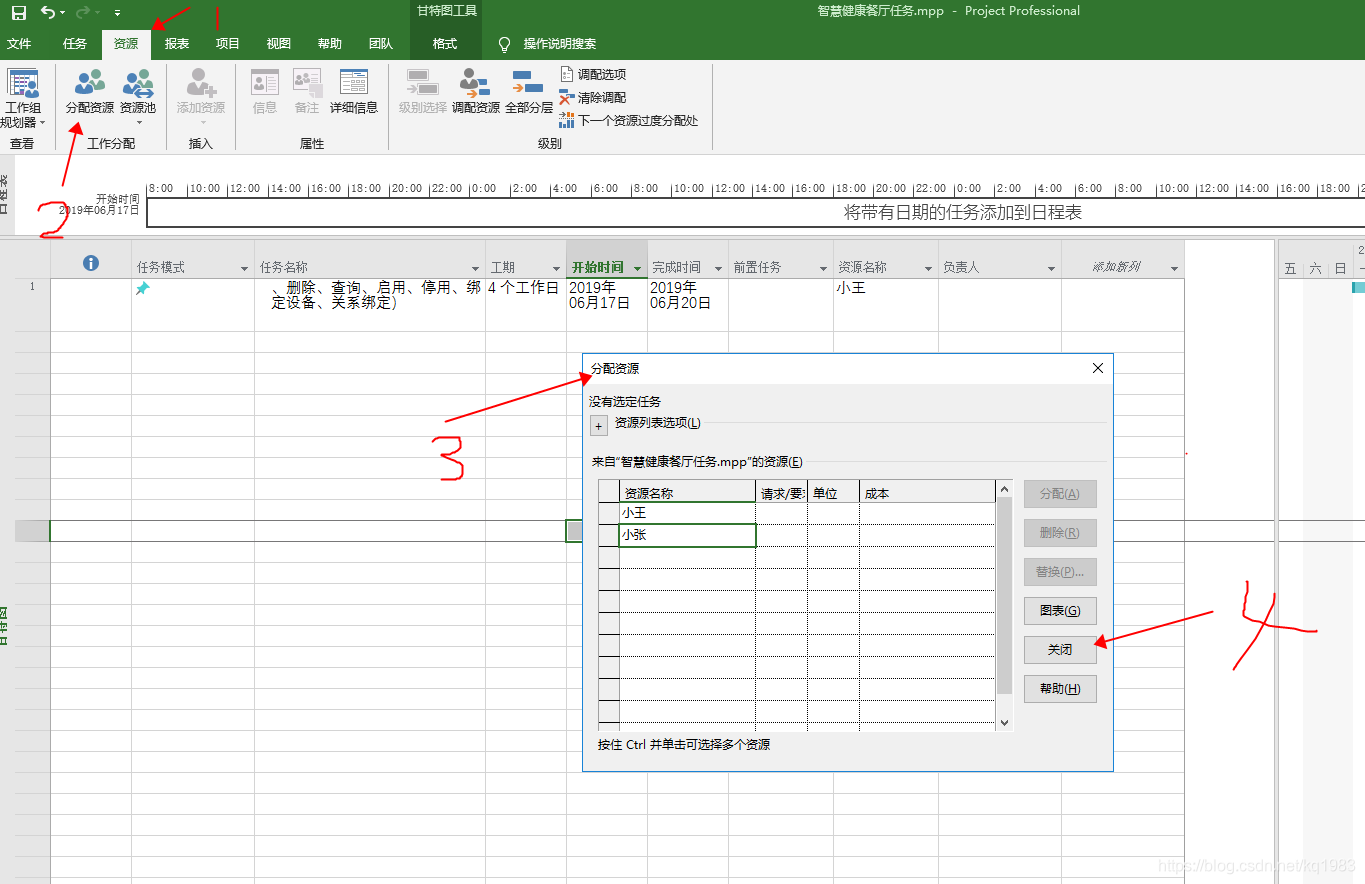Select resource 小王 in the dialog list
Image resolution: width=1365 pixels, height=884 pixels.
pos(687,513)
